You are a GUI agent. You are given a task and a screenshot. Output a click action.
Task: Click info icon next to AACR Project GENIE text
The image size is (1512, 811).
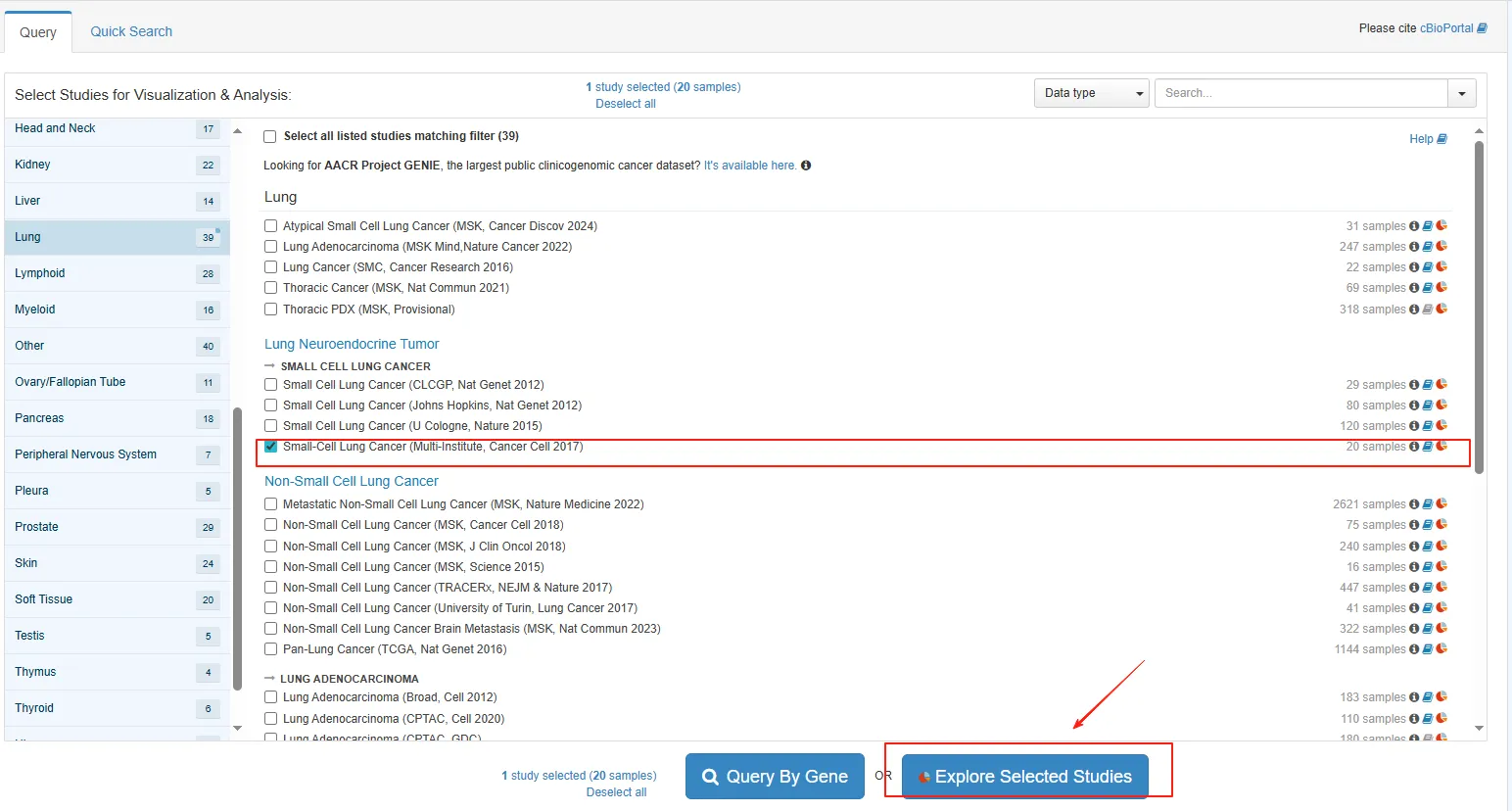[x=806, y=166]
